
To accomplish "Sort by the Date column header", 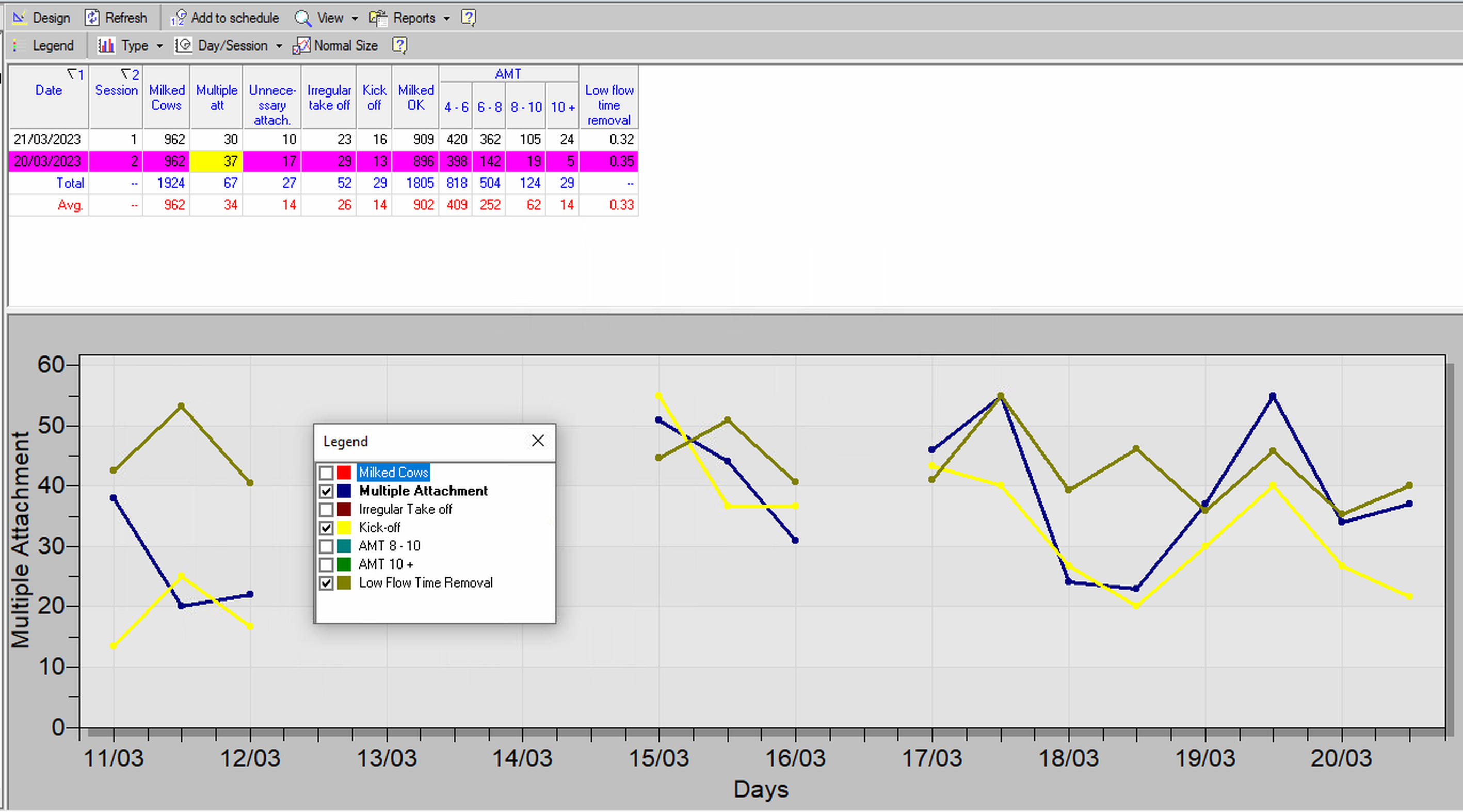I will click(49, 91).
